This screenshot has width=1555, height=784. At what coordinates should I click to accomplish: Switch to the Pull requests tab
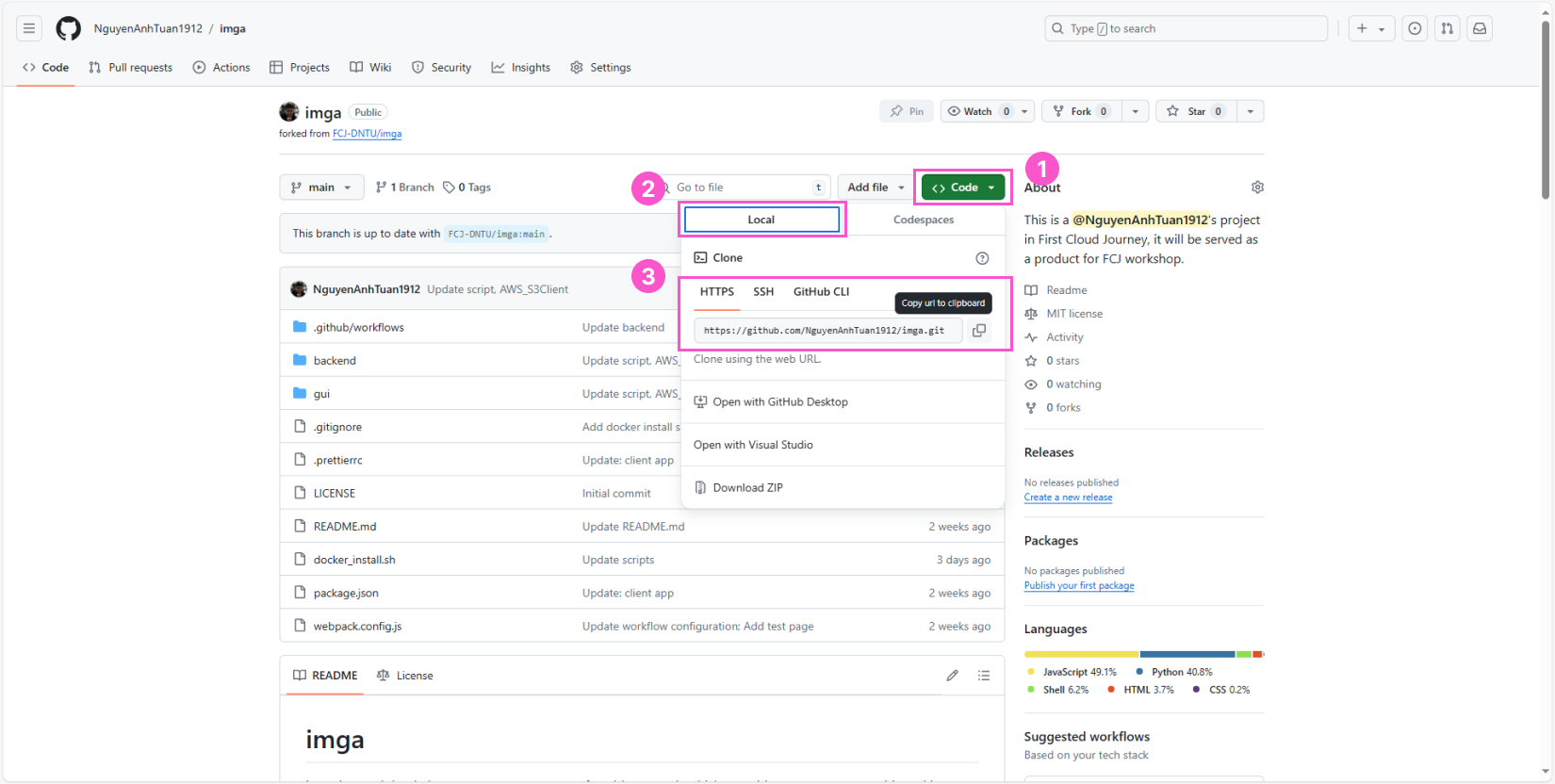(x=130, y=67)
